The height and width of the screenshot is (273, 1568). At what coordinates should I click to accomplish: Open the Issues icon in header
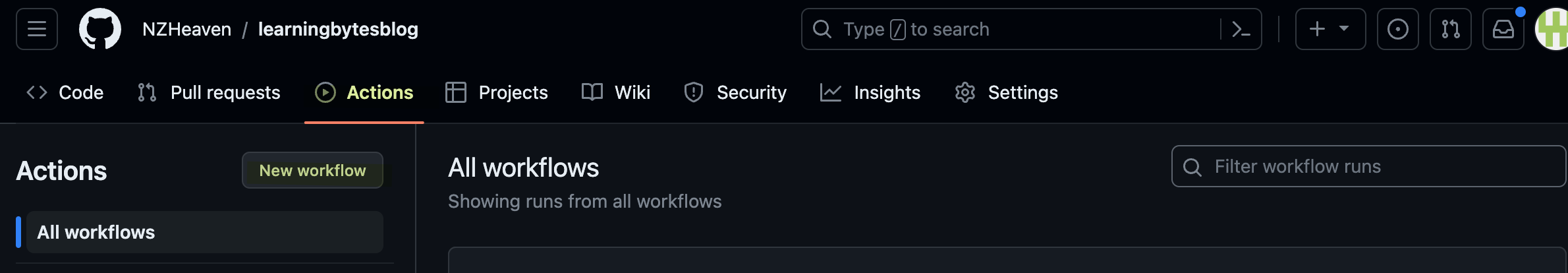pyautogui.click(x=1397, y=29)
